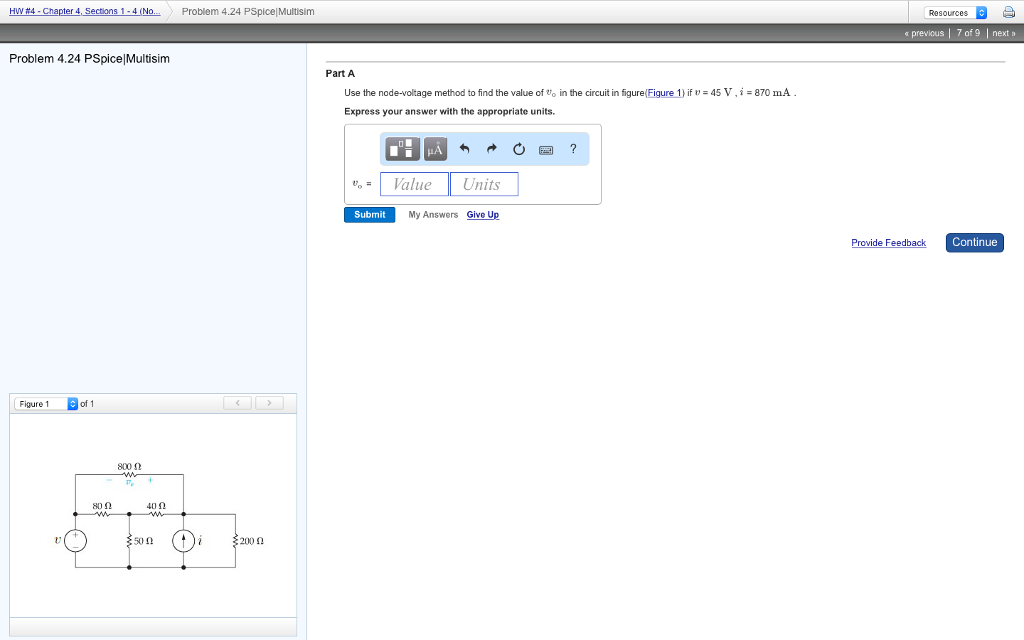Click the figure back arrow button
This screenshot has width=1024, height=640.
[x=237, y=403]
